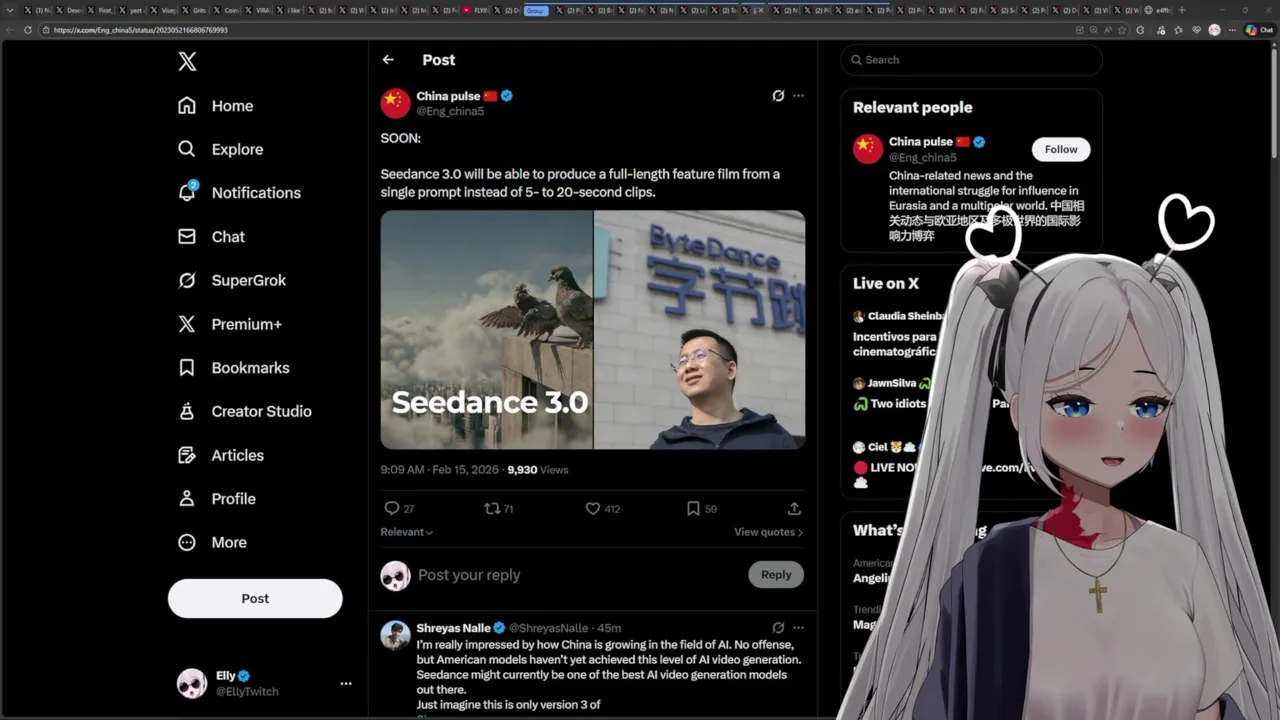Open the Claudia Sheinbaum live item
The height and width of the screenshot is (720, 1280).
(900, 333)
